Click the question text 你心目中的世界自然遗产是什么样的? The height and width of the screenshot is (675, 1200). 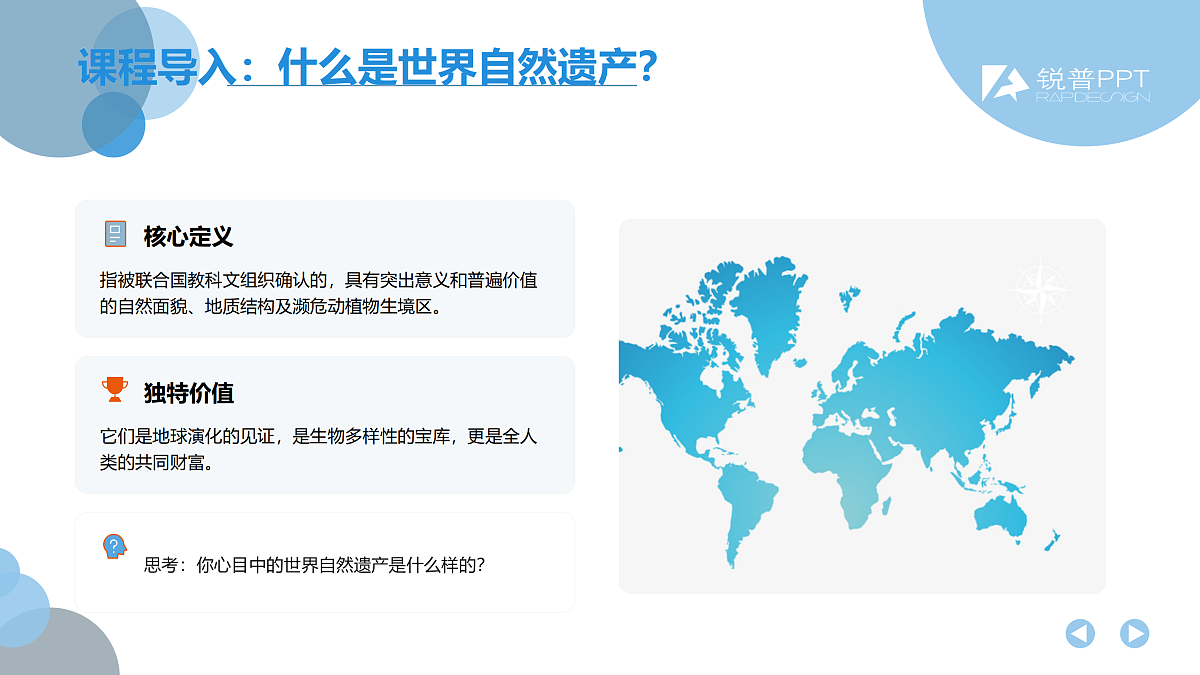click(x=341, y=564)
